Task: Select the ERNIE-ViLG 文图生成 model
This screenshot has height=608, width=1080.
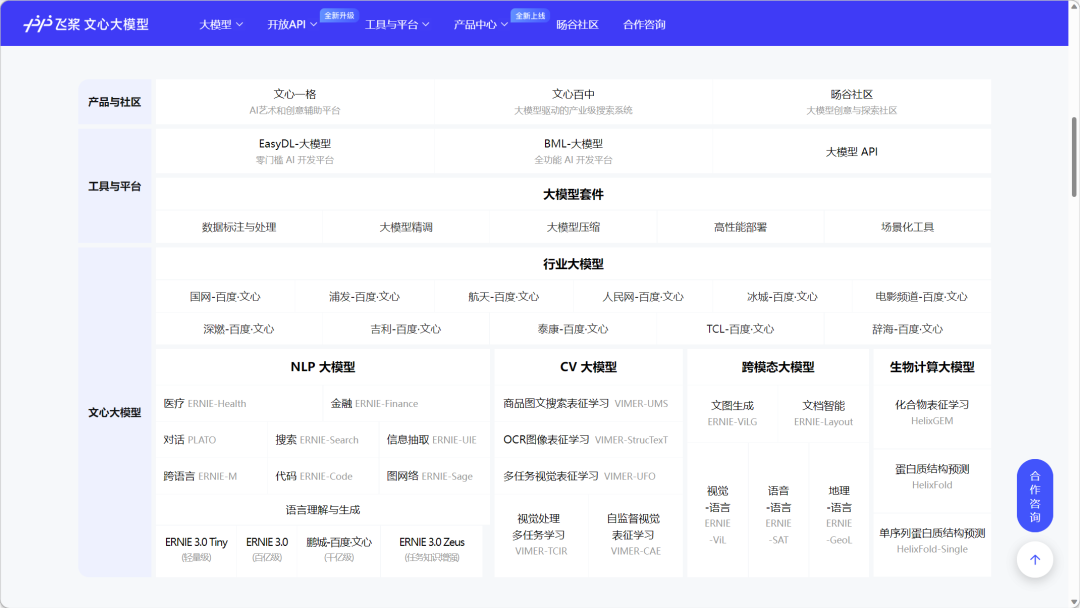Action: click(x=732, y=413)
